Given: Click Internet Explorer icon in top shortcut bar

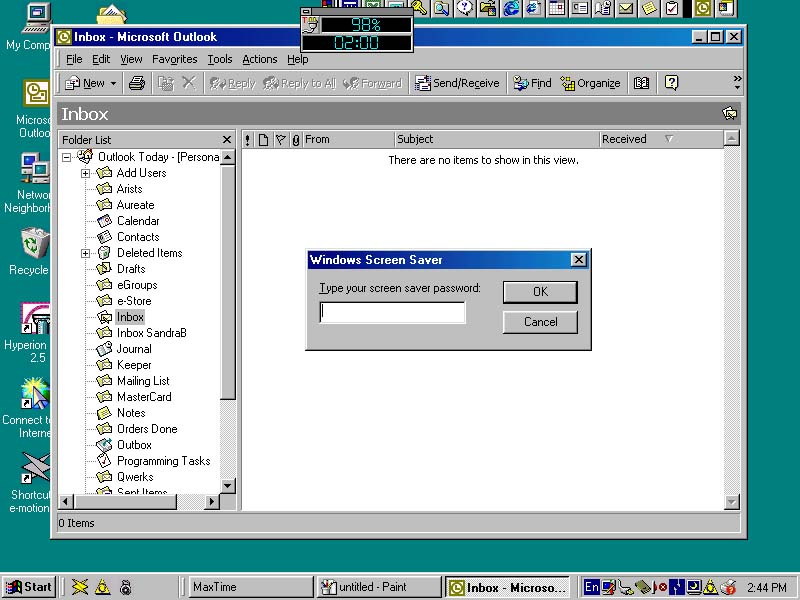Looking at the screenshot, I should pos(511,8).
